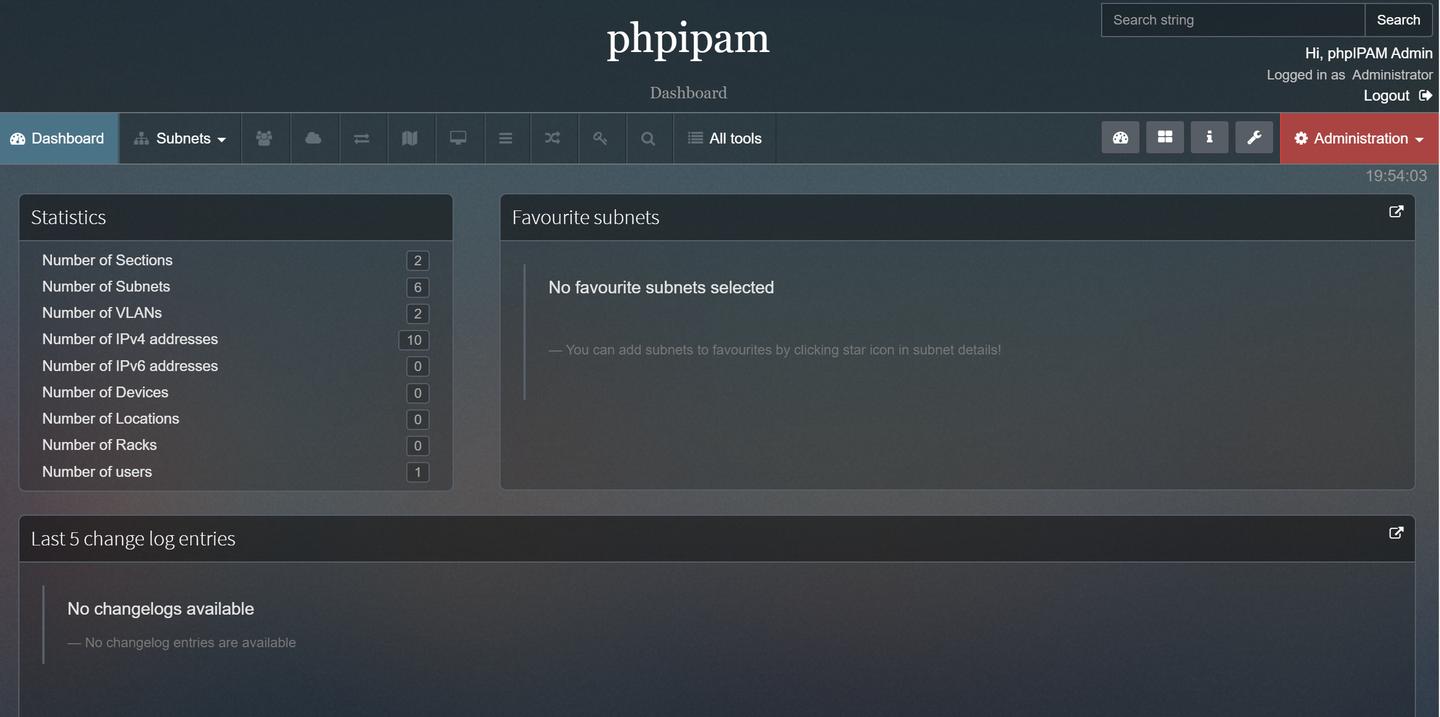Click inside the Search string field
1440x717 pixels.
[x=1232, y=19]
